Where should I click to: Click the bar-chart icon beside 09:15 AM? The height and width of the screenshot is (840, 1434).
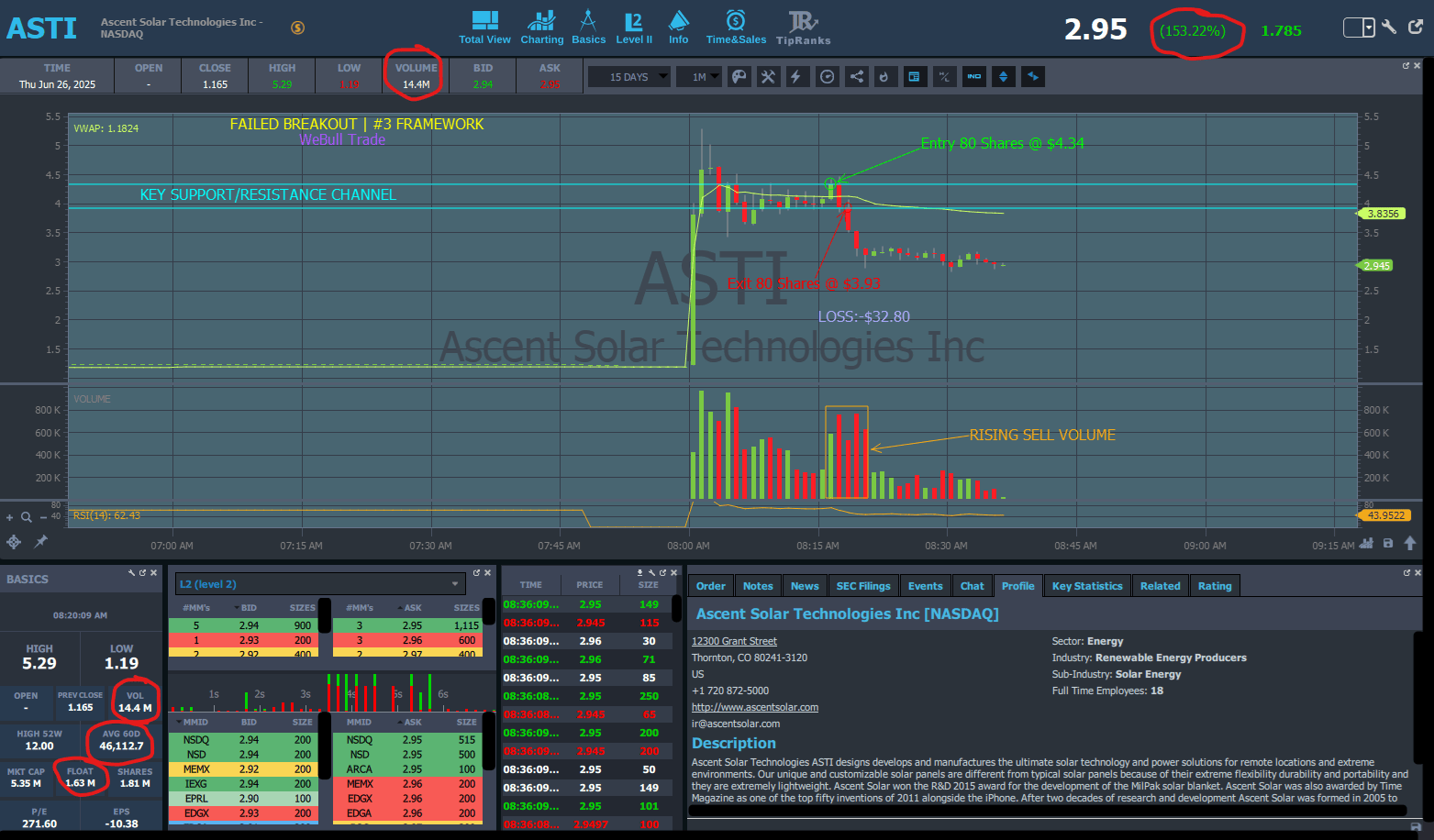click(x=1366, y=544)
